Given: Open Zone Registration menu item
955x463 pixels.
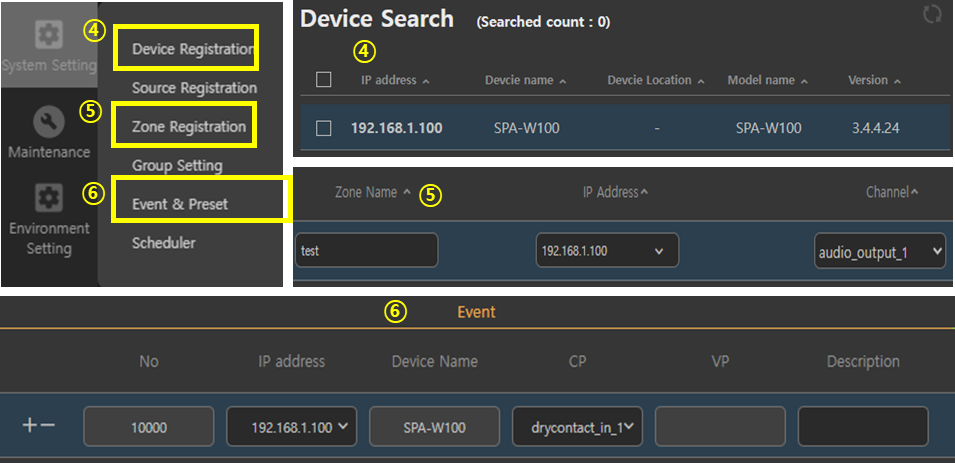Looking at the screenshot, I should pyautogui.click(x=188, y=127).
